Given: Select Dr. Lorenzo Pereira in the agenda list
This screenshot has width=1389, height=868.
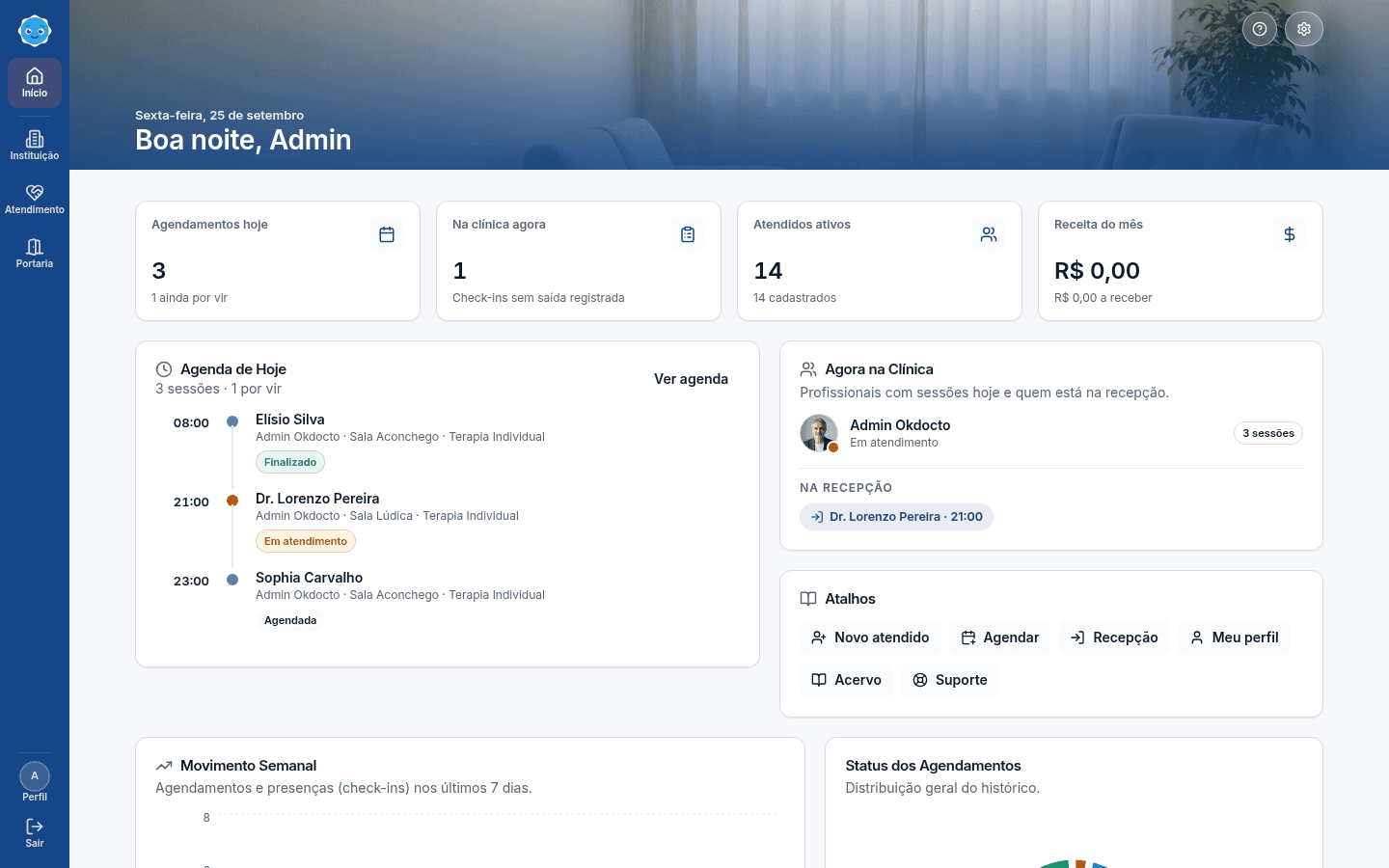Looking at the screenshot, I should 447,524.
